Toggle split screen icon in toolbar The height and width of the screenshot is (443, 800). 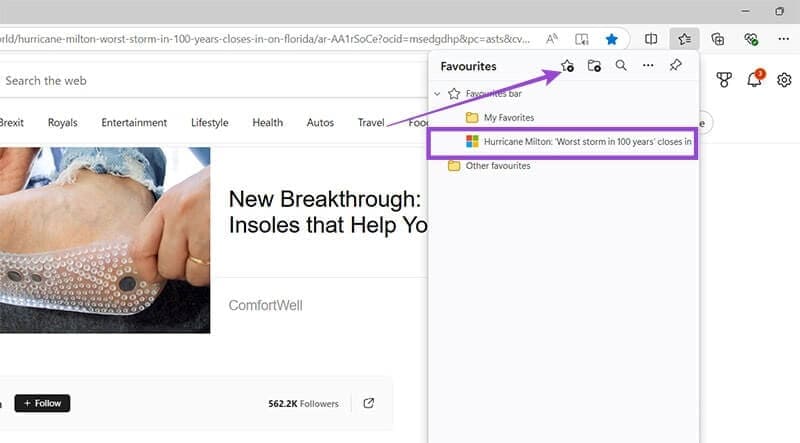651,39
